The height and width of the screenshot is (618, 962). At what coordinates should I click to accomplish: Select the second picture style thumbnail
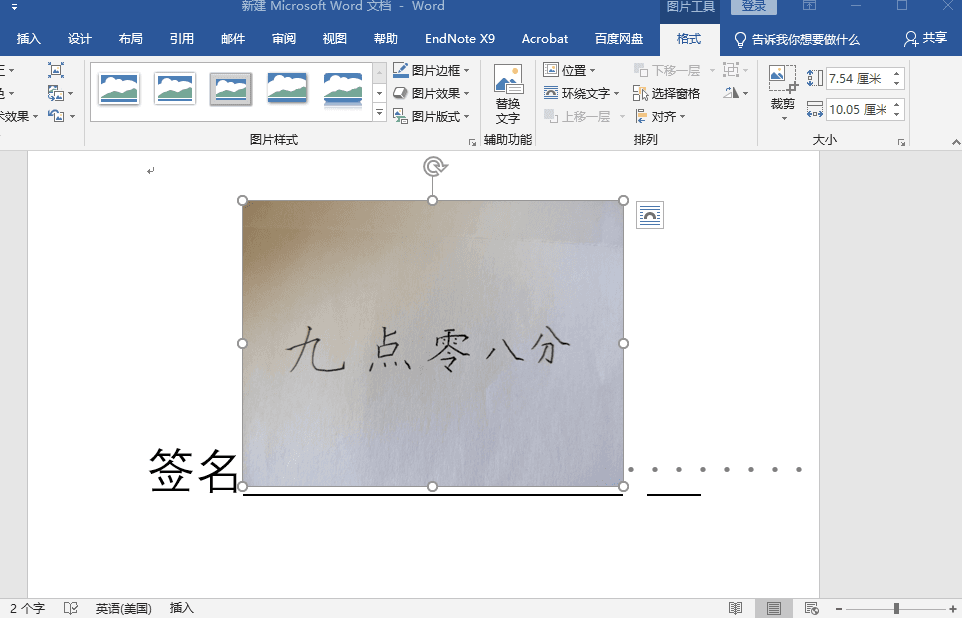175,88
